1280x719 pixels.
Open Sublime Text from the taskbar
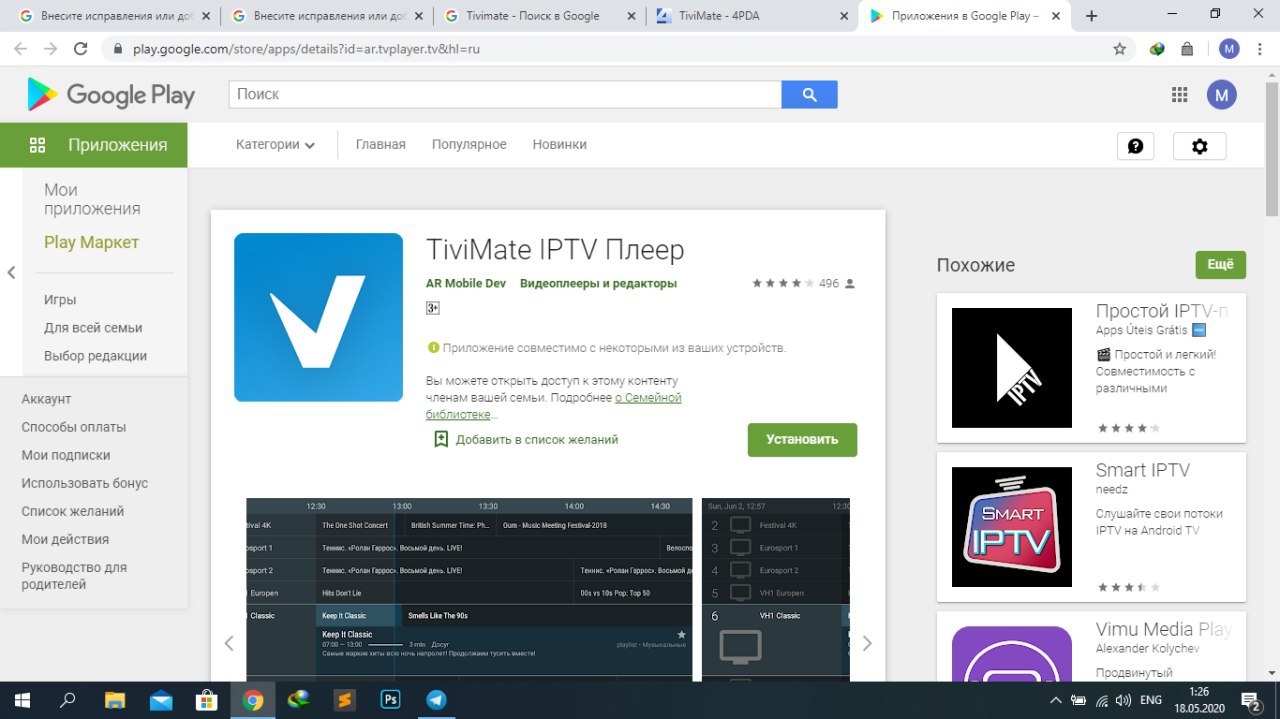[x=345, y=700]
